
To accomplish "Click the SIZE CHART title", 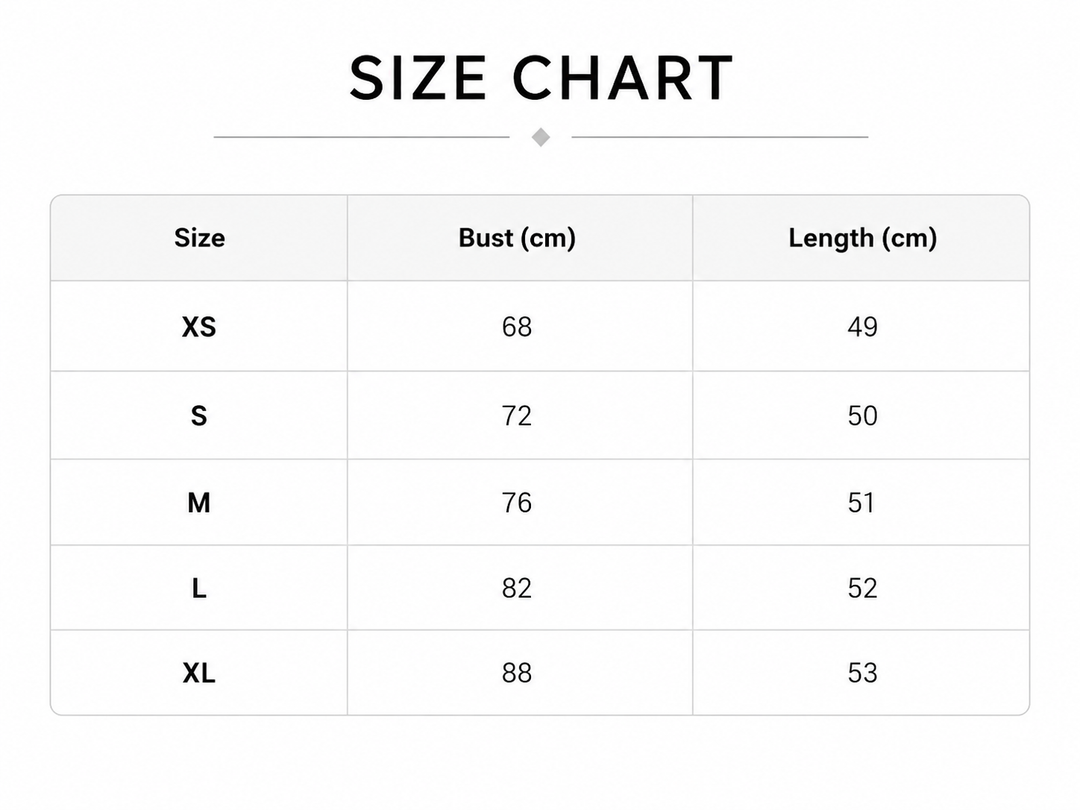I will pyautogui.click(x=541, y=78).
